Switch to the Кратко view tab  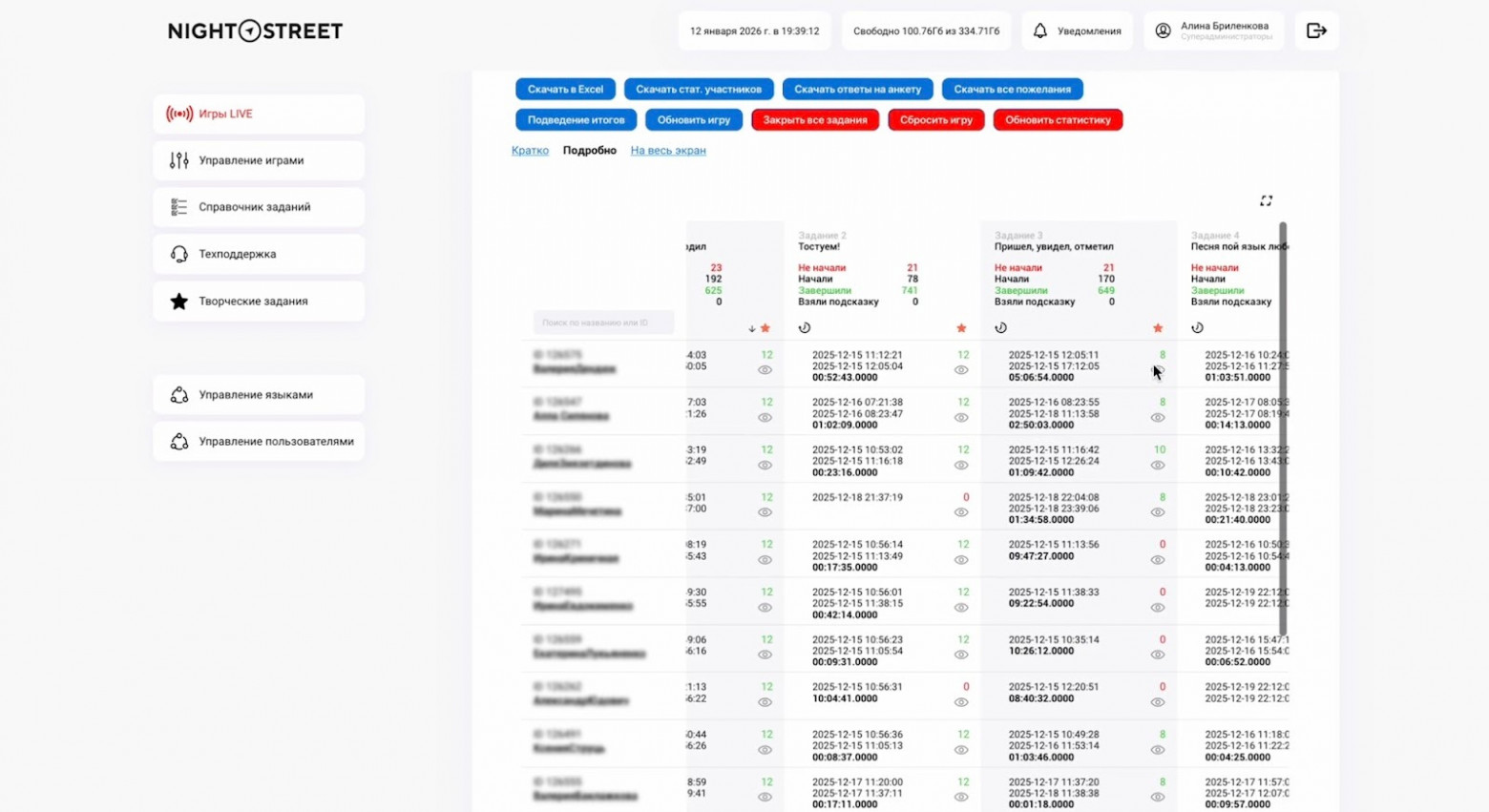530,150
